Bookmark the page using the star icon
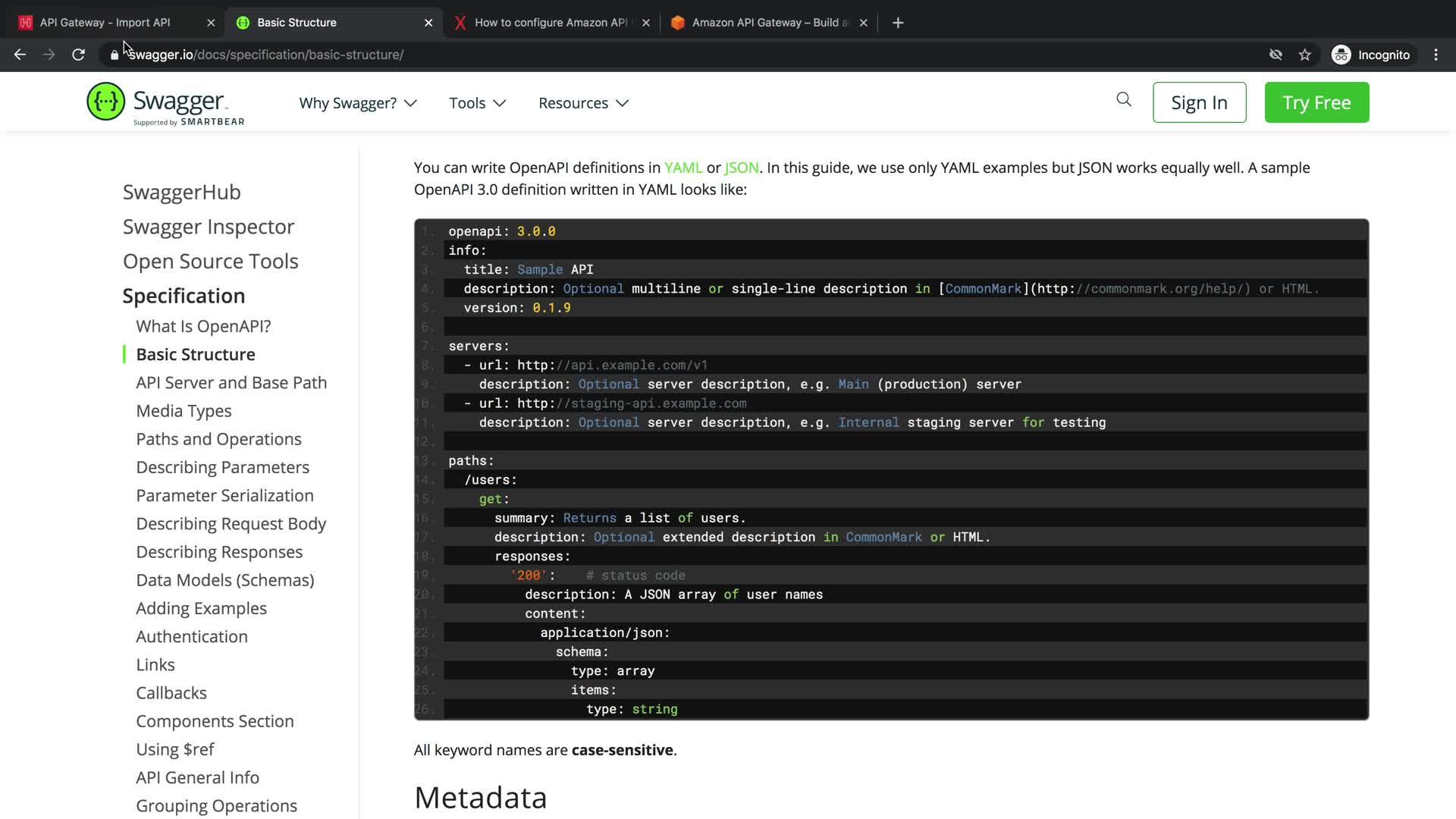This screenshot has height=819, width=1456. (x=1304, y=55)
